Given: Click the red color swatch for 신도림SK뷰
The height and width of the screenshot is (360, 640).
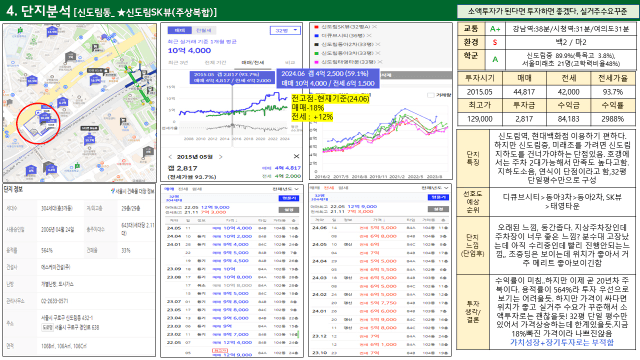Looking at the screenshot, I should [316, 27].
